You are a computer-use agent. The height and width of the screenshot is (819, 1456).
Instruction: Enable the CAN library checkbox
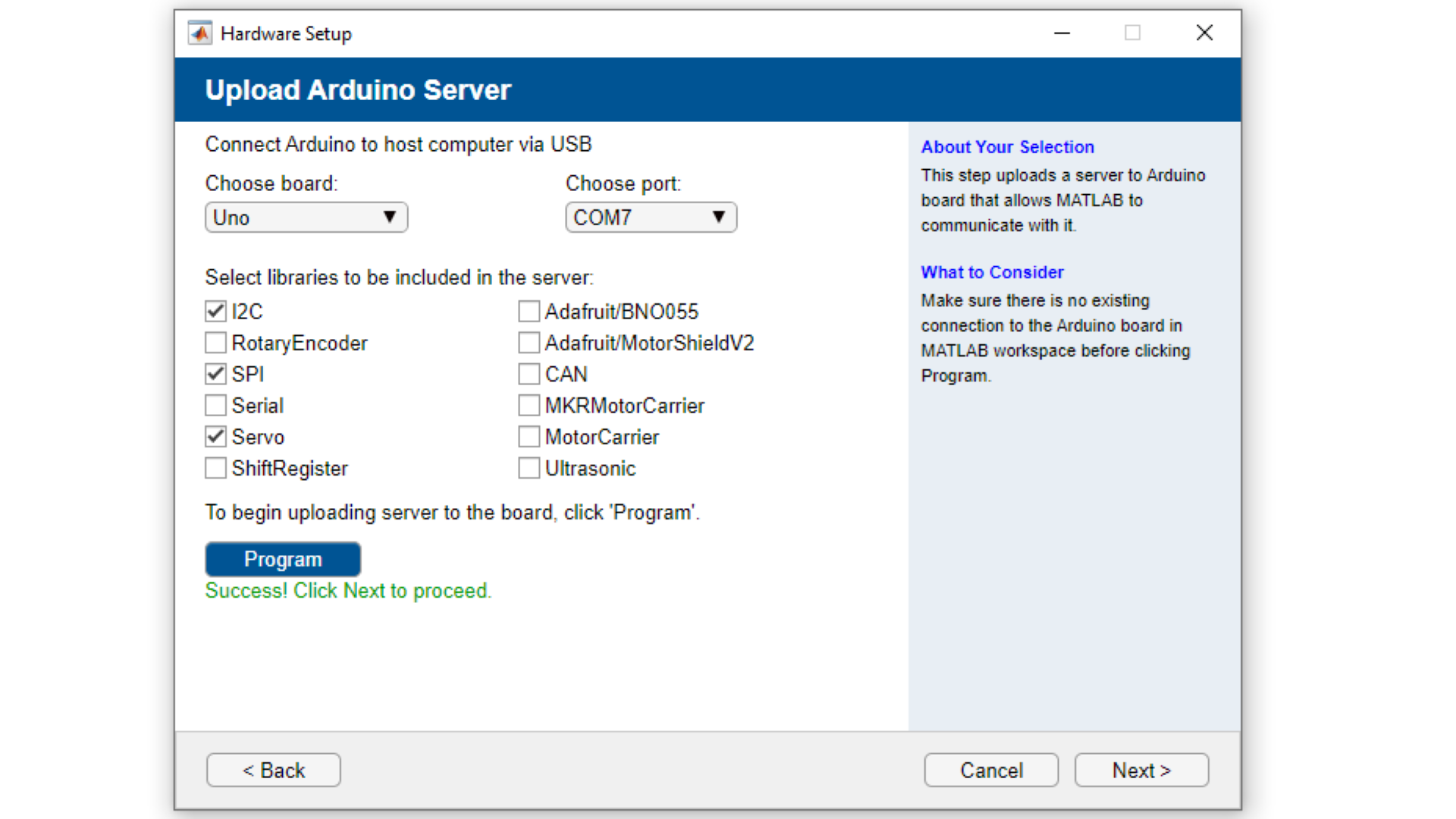click(529, 374)
